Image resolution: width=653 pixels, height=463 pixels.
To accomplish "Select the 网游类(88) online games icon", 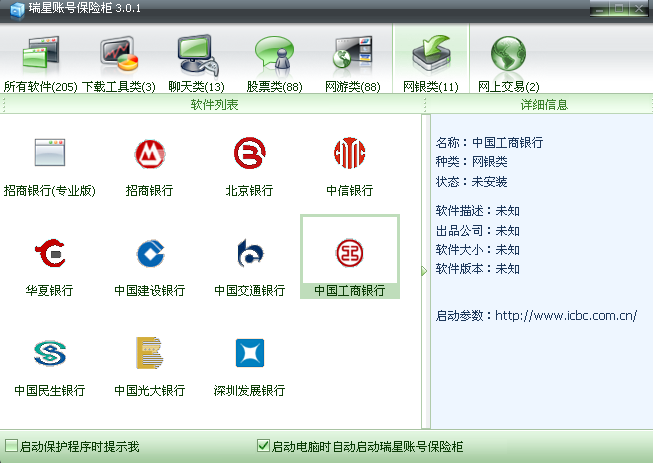I will pos(352,52).
